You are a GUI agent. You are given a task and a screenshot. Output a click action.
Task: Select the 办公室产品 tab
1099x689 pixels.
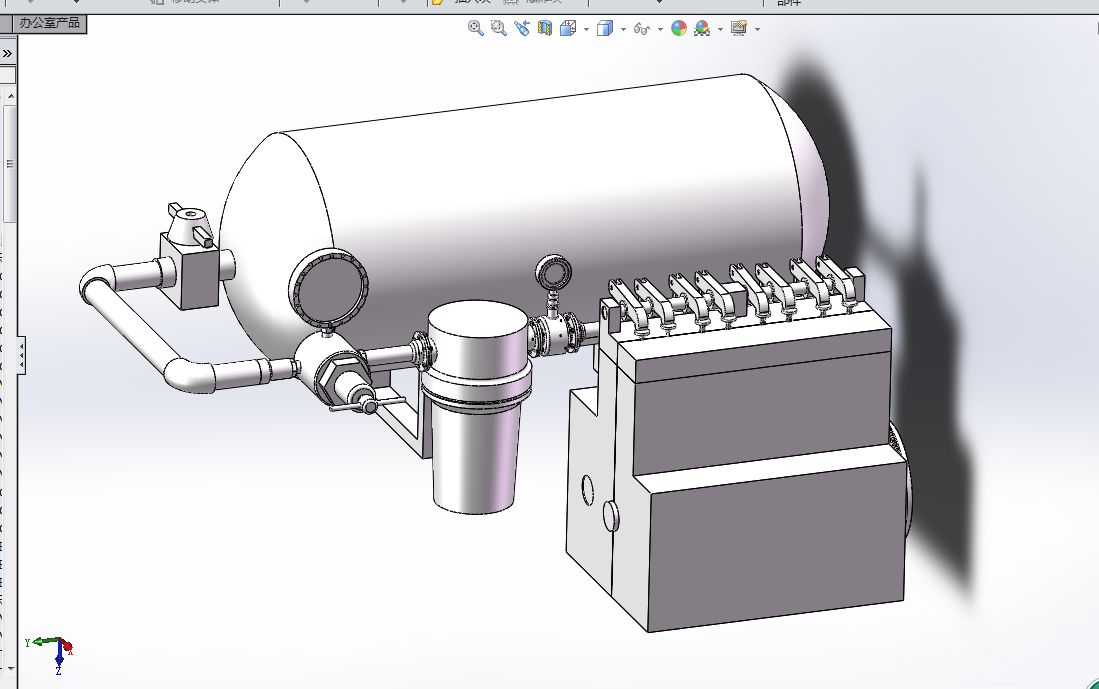click(x=49, y=22)
